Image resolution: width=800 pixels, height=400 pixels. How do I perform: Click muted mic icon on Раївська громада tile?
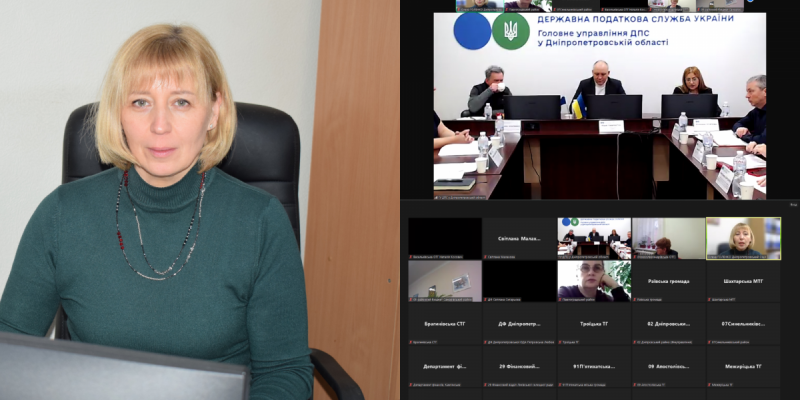(x=636, y=299)
